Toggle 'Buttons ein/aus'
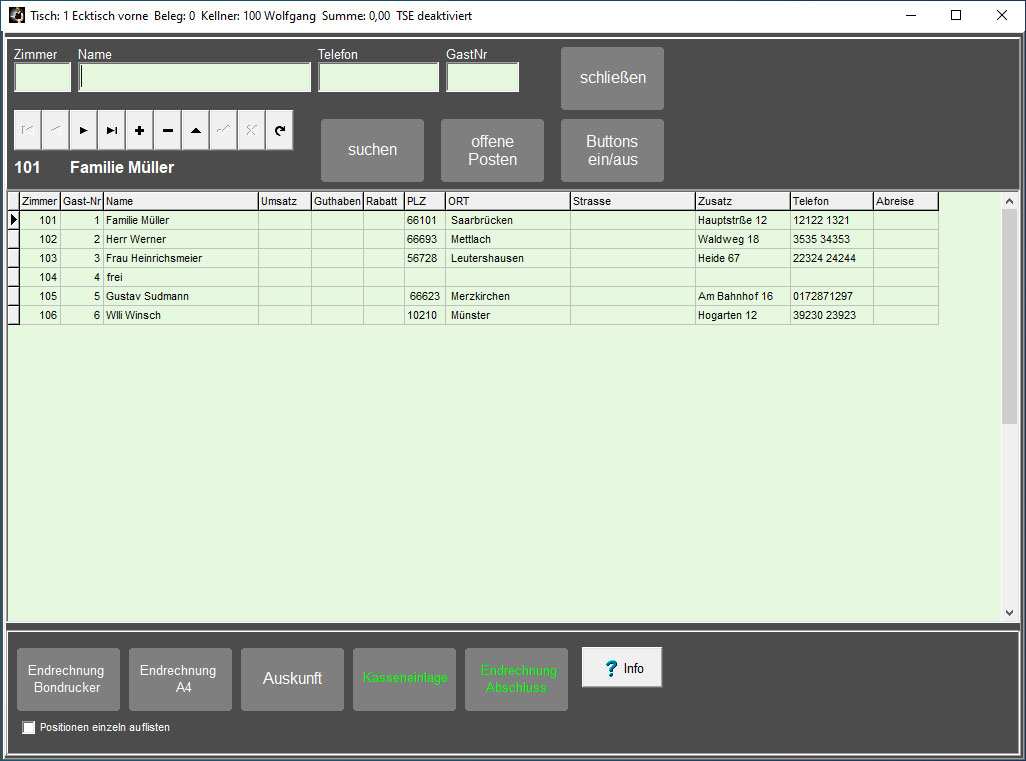Image resolution: width=1026 pixels, height=761 pixels. [x=612, y=150]
